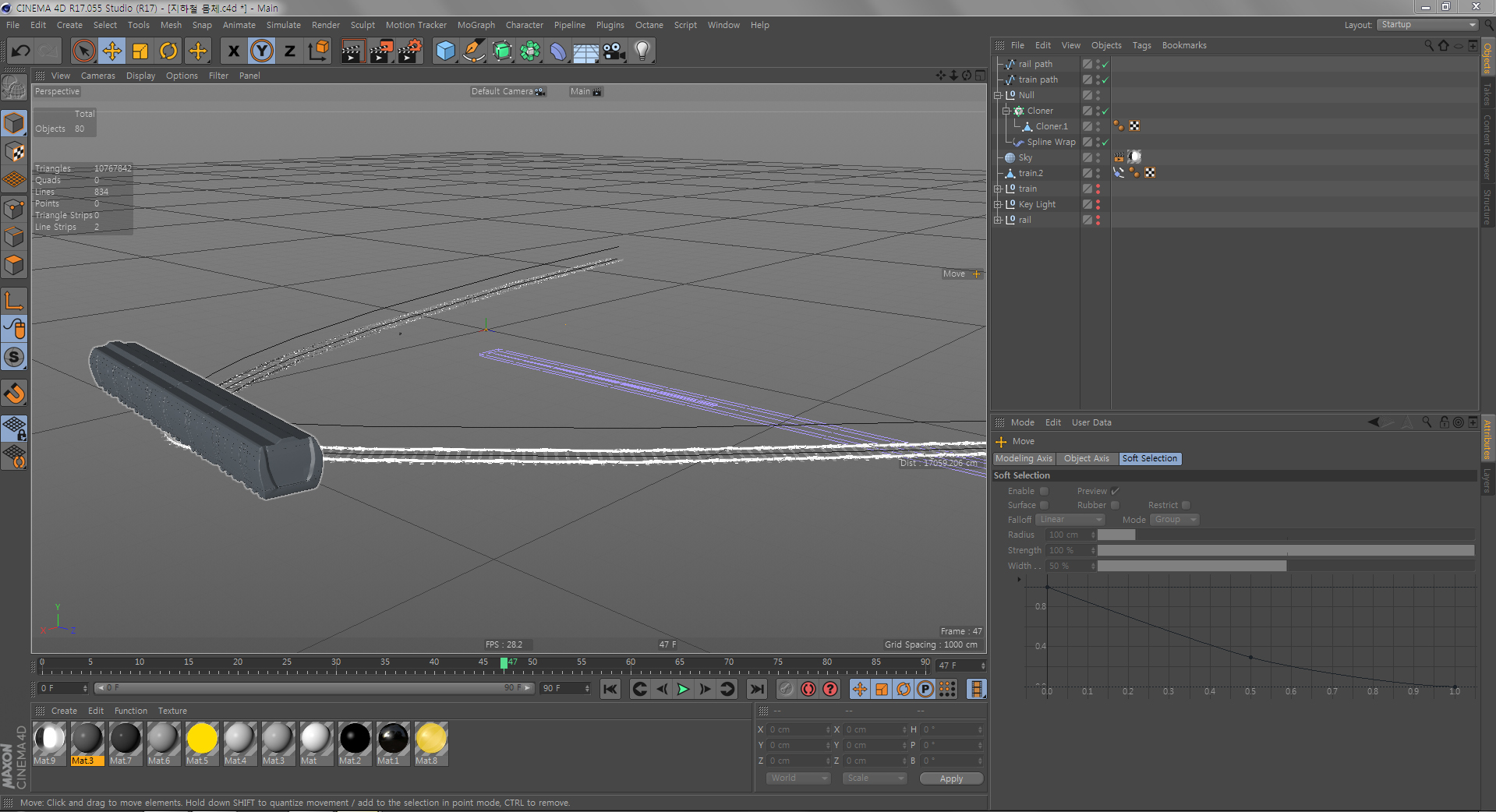Activate the Scale tool
The width and height of the screenshot is (1496, 812).
coord(140,51)
